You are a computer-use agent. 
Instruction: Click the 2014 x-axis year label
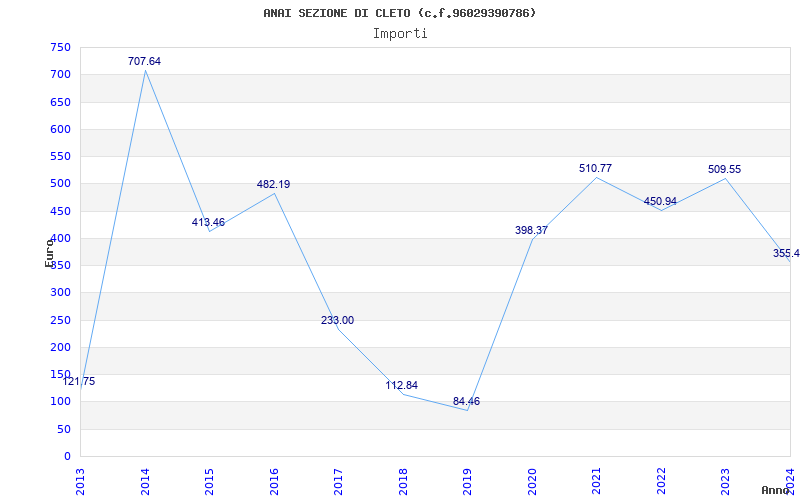pyautogui.click(x=145, y=481)
